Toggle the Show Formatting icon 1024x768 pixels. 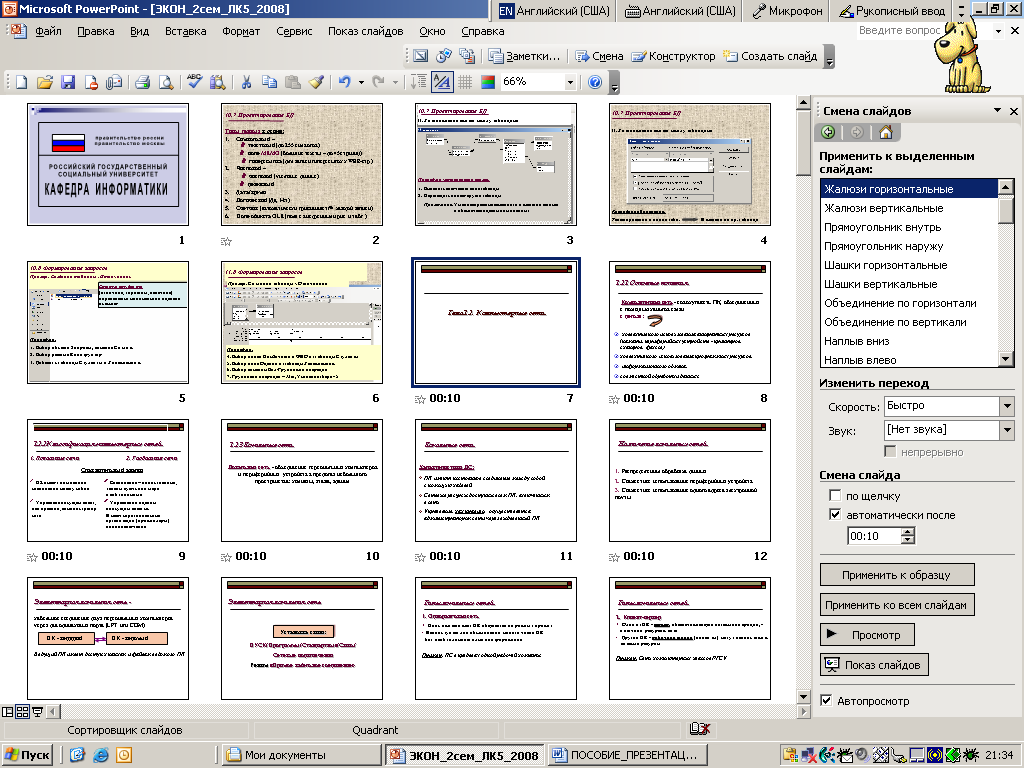tap(441, 82)
